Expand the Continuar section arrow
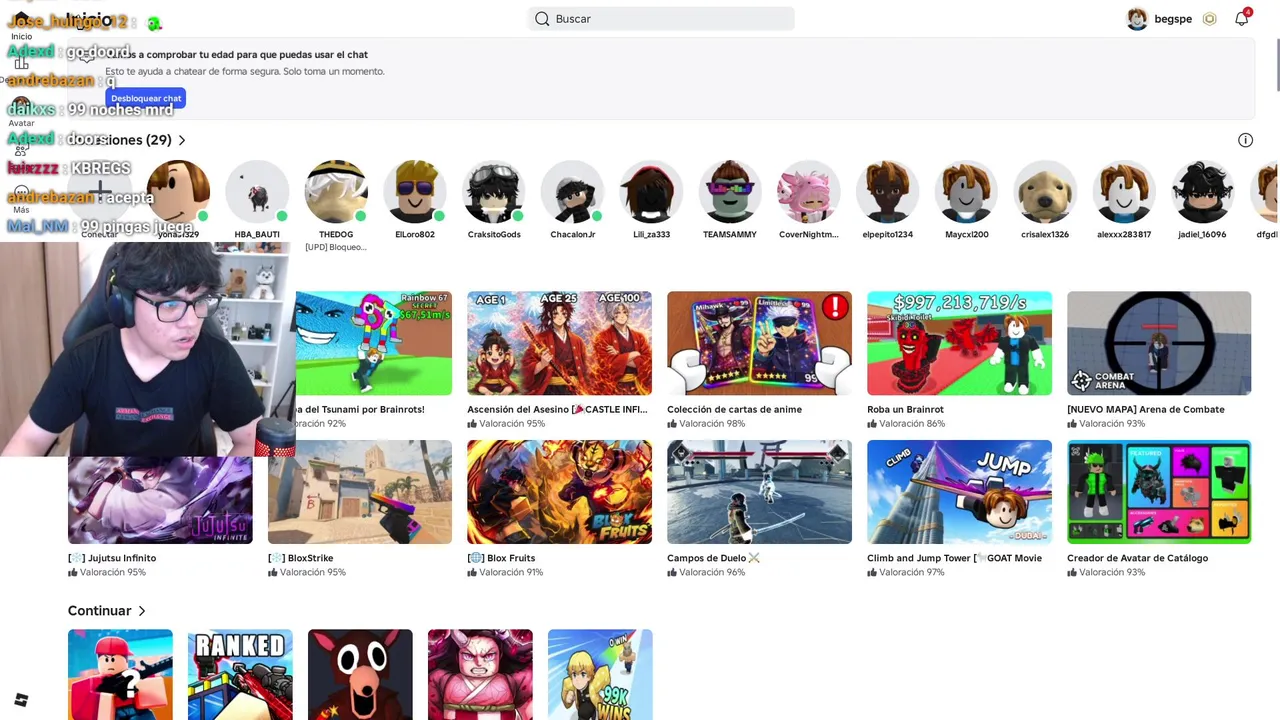Screen dimensions: 1280x720 point(142,611)
